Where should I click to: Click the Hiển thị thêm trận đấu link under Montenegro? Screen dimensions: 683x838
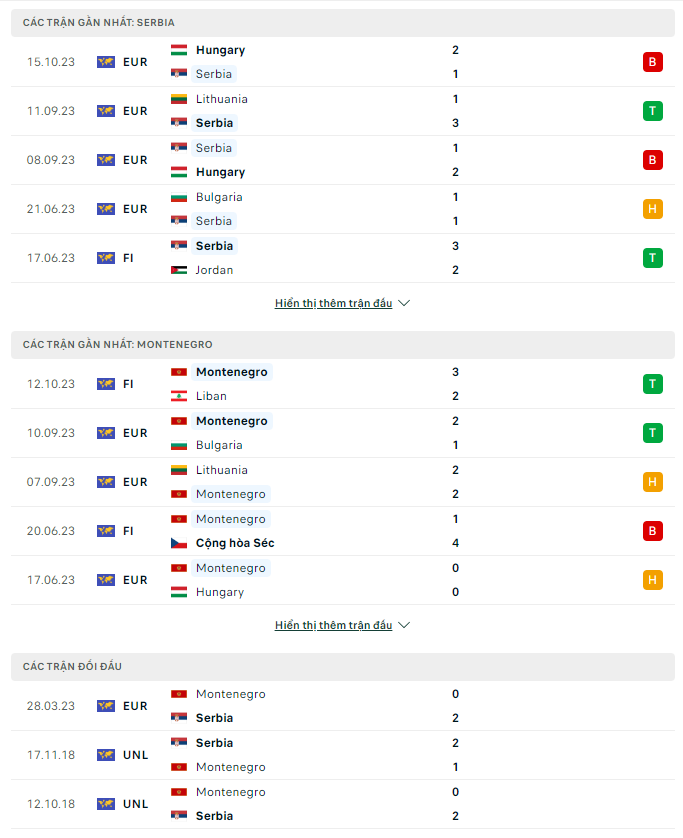[x=333, y=625]
